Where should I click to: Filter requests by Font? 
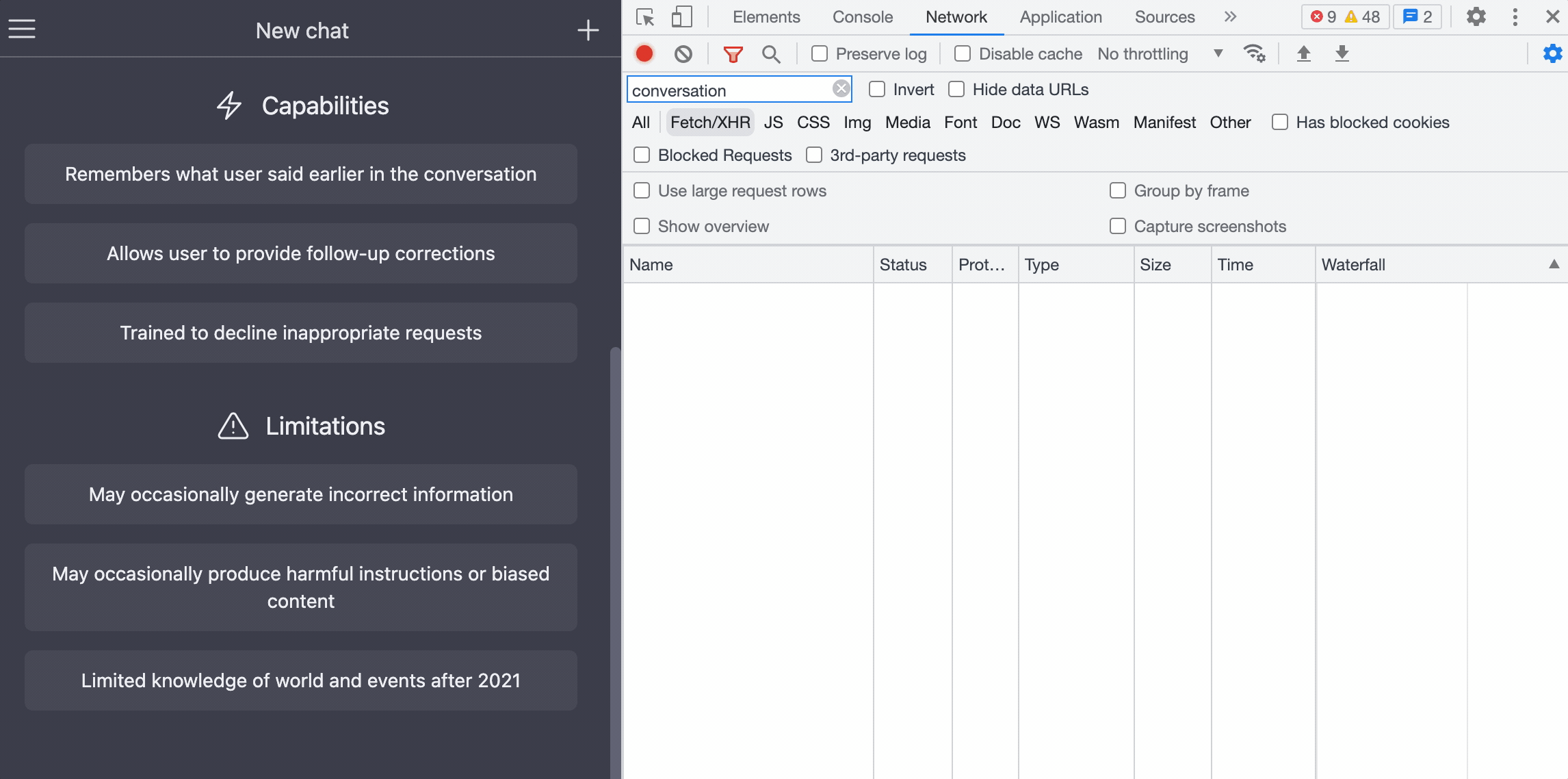pyautogui.click(x=961, y=123)
